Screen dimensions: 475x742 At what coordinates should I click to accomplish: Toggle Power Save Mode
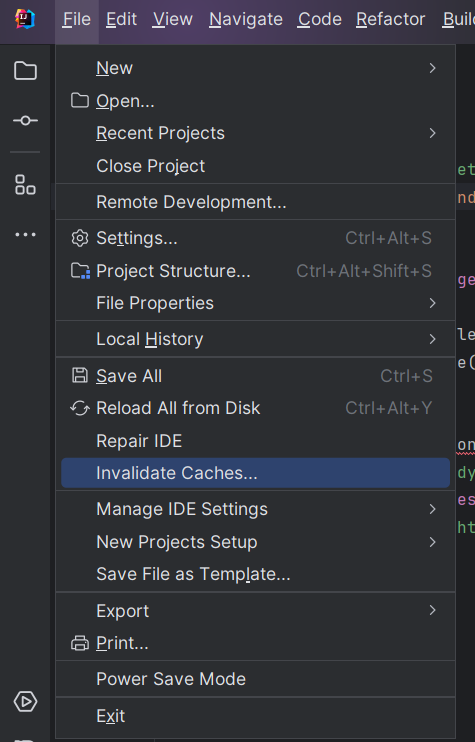point(255,679)
